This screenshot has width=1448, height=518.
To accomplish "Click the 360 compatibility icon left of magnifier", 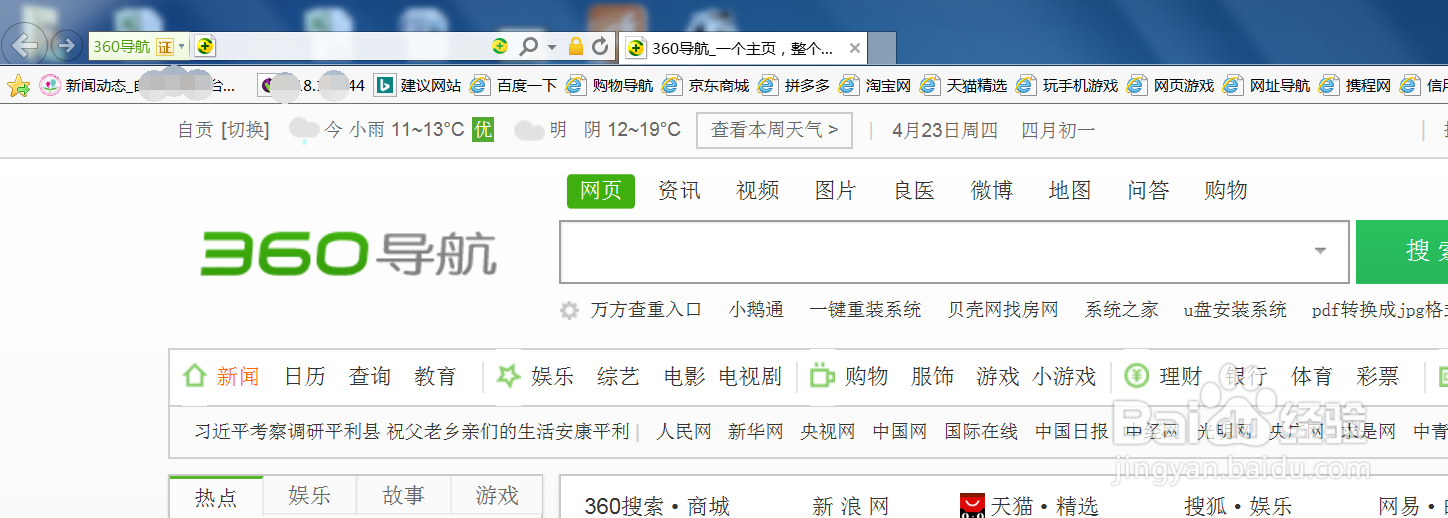I will [500, 46].
